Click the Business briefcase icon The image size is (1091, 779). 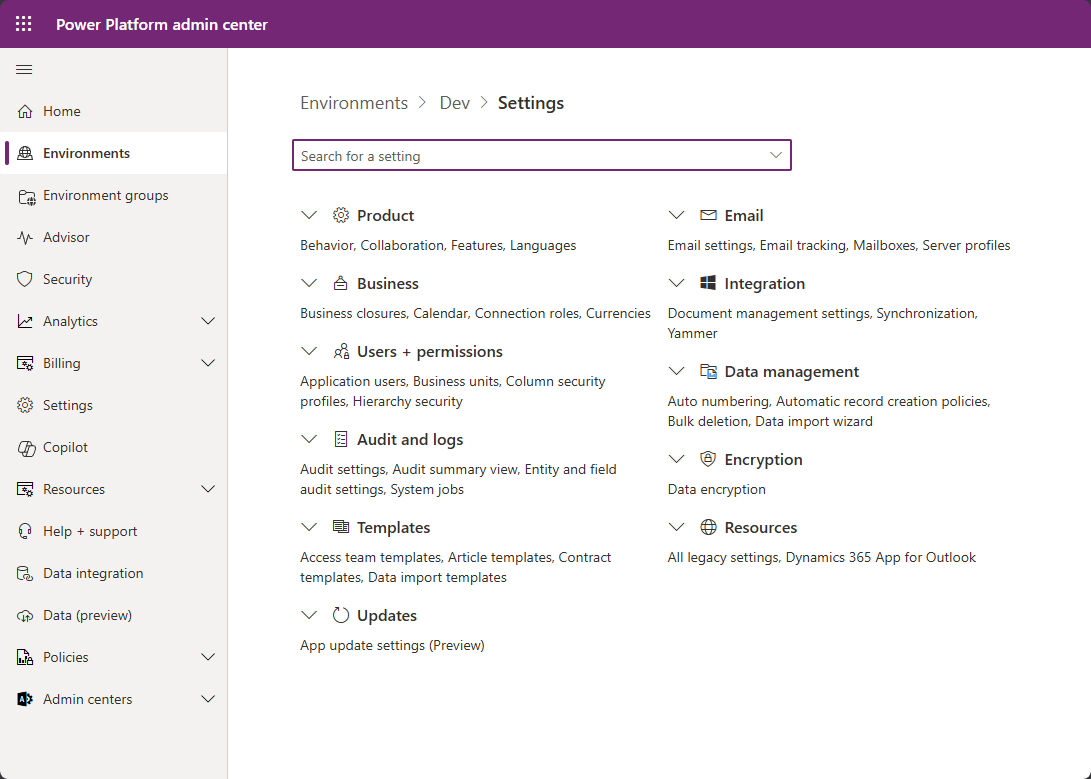click(340, 283)
